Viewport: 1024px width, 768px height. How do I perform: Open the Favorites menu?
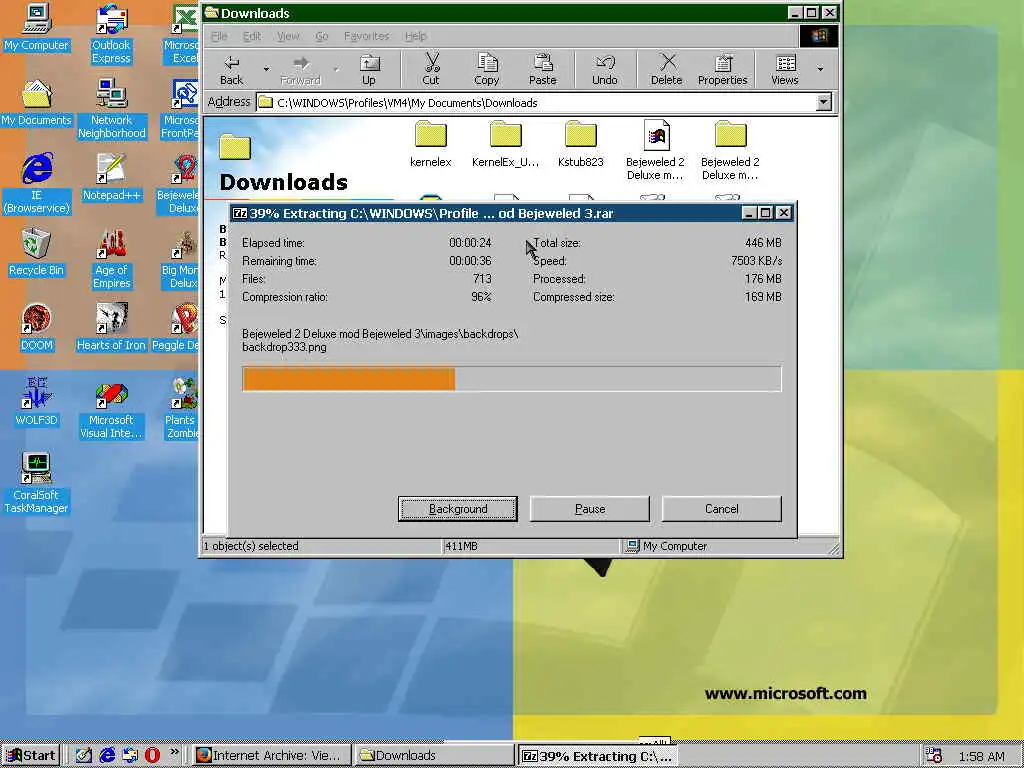[x=366, y=36]
